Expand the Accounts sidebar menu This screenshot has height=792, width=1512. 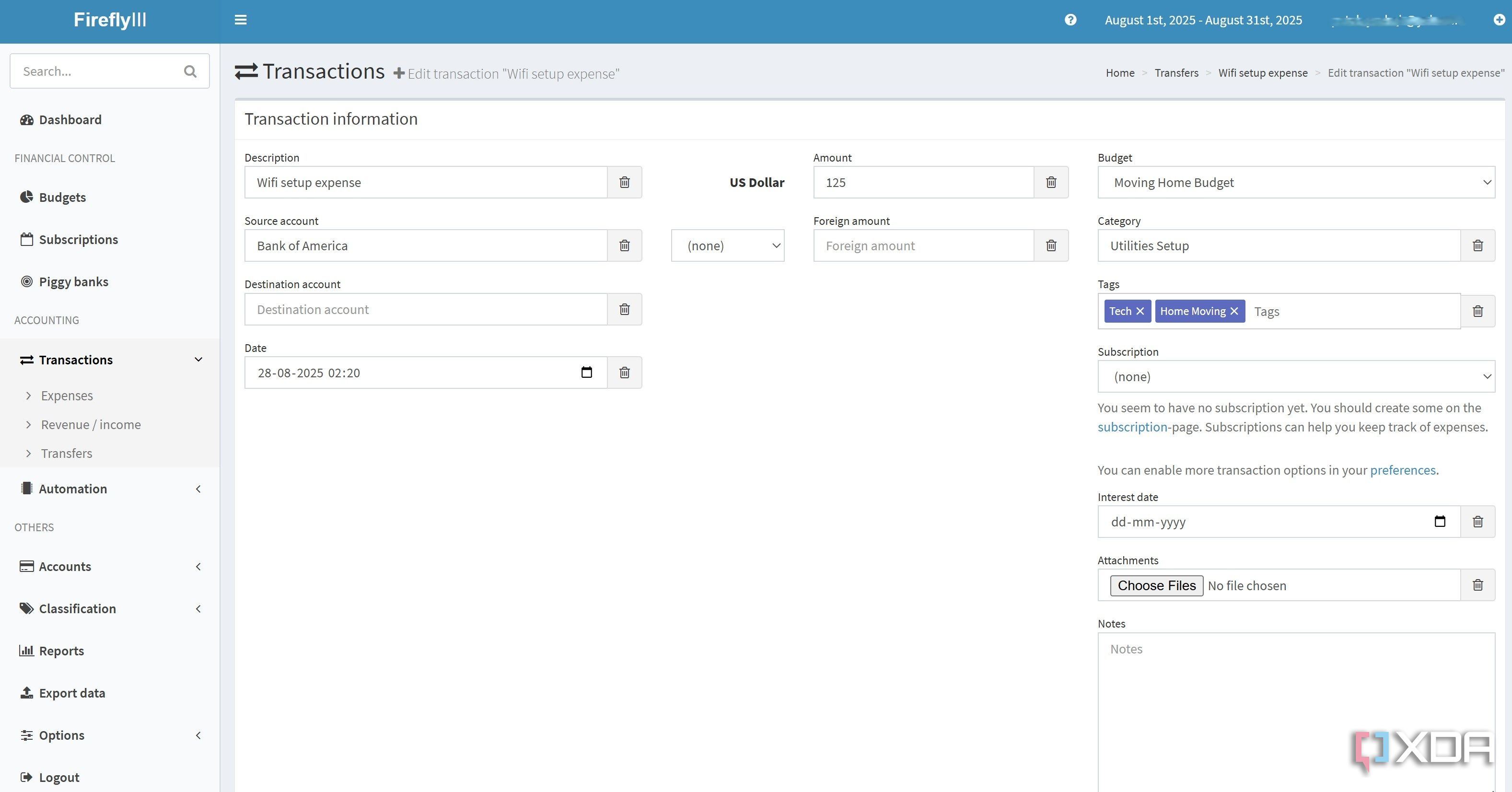click(x=110, y=566)
